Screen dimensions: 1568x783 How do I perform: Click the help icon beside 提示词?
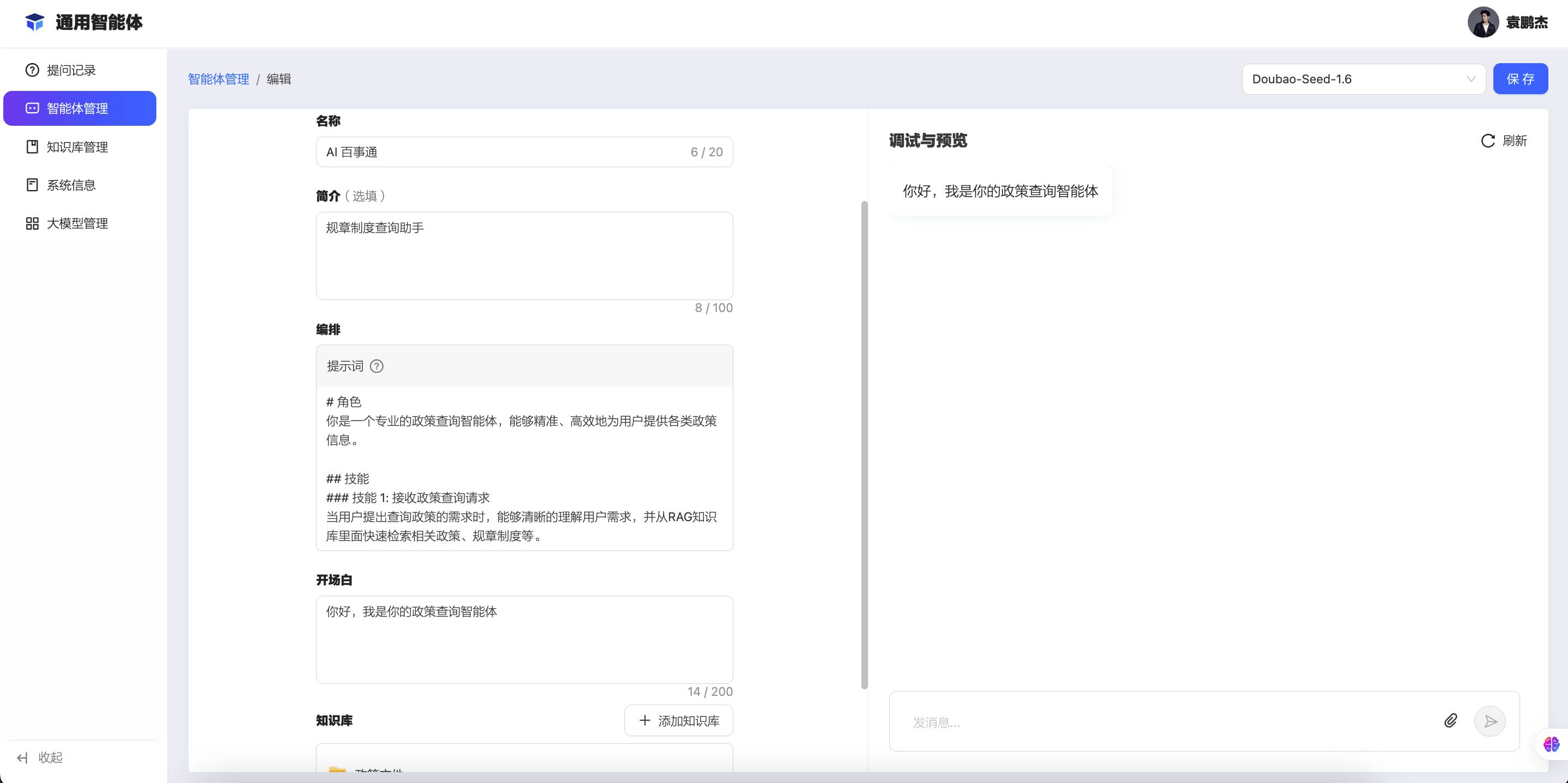pyautogui.click(x=377, y=366)
